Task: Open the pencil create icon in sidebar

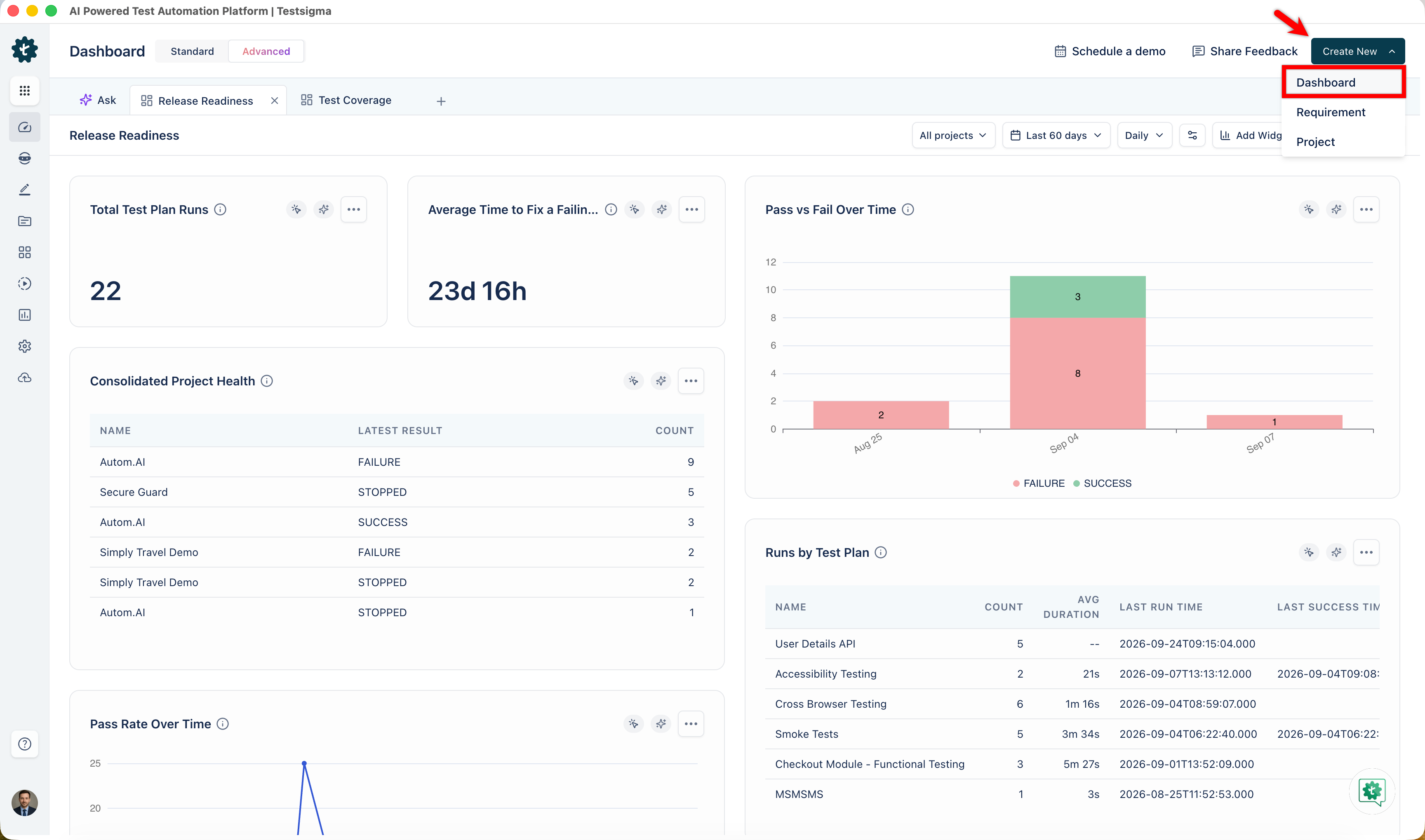Action: pyautogui.click(x=24, y=190)
